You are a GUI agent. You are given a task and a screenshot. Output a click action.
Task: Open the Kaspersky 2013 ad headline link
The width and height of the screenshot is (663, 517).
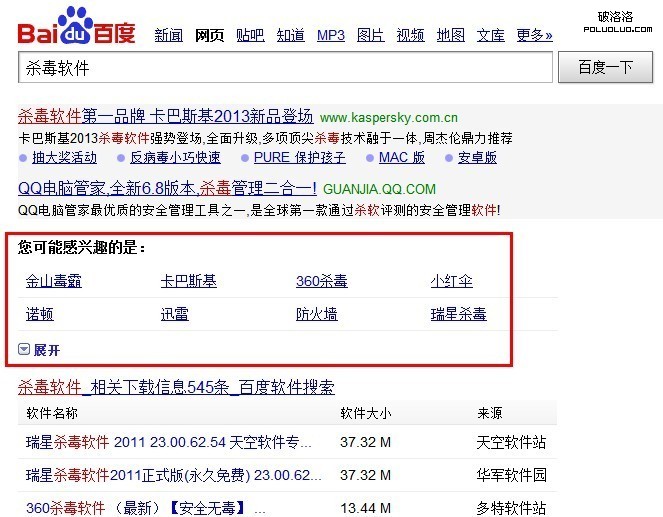166,116
